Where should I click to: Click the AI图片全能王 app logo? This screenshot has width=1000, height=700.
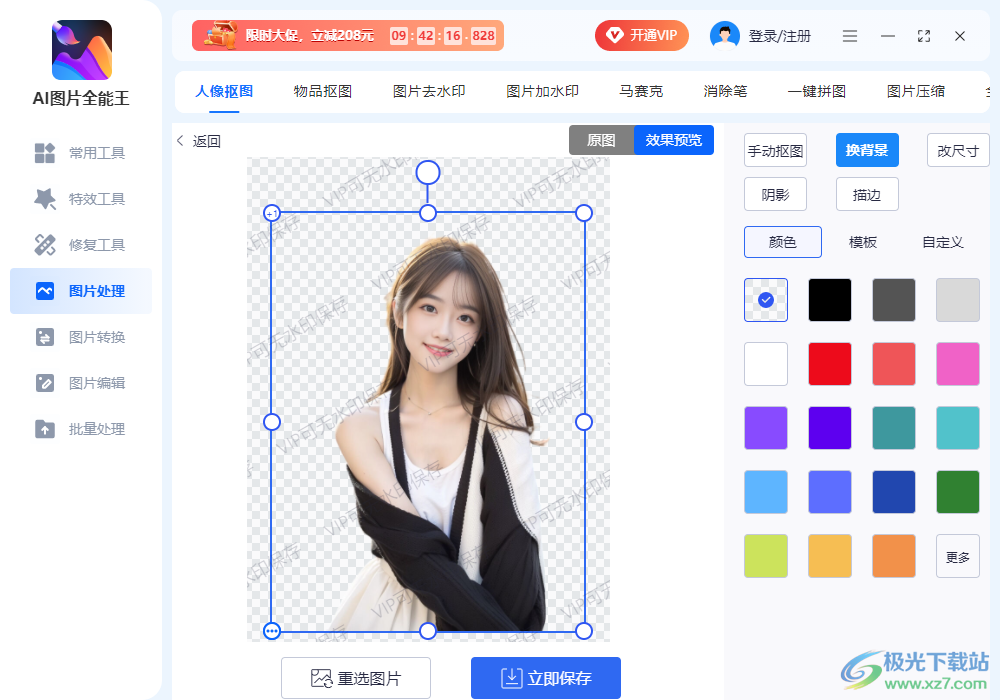pyautogui.click(x=80, y=49)
